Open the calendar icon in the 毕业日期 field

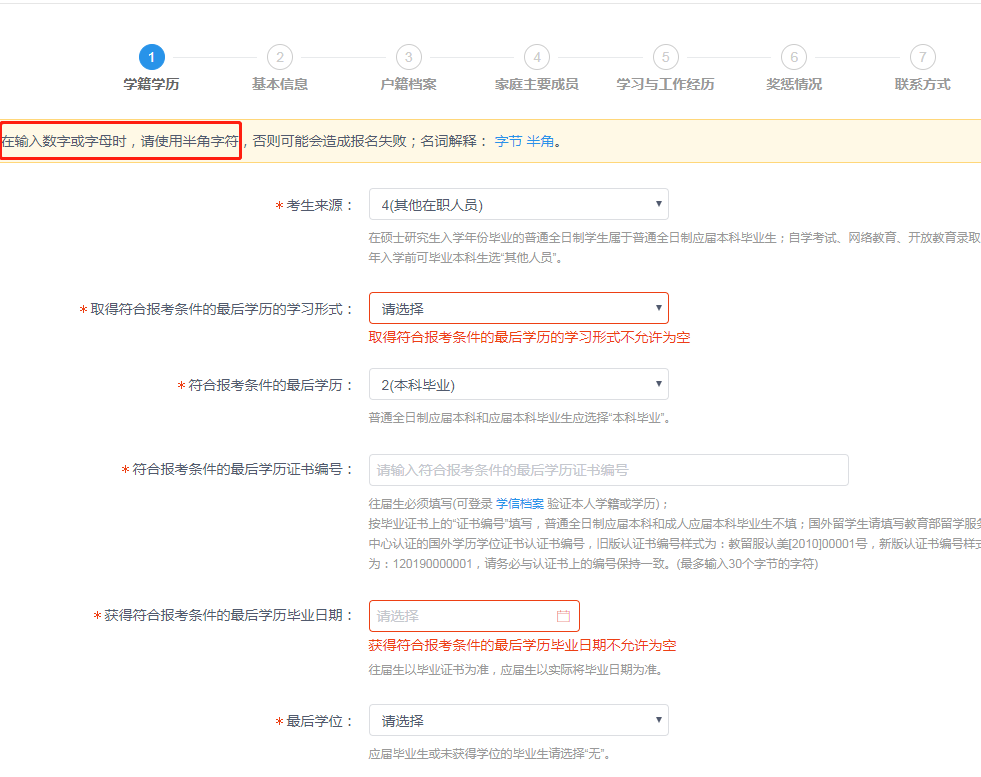tap(563, 616)
